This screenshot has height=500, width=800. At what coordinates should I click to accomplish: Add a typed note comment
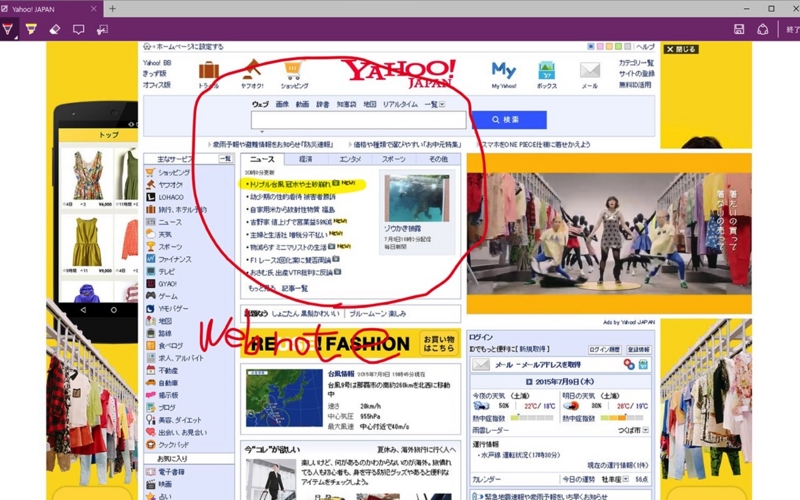coord(79,29)
